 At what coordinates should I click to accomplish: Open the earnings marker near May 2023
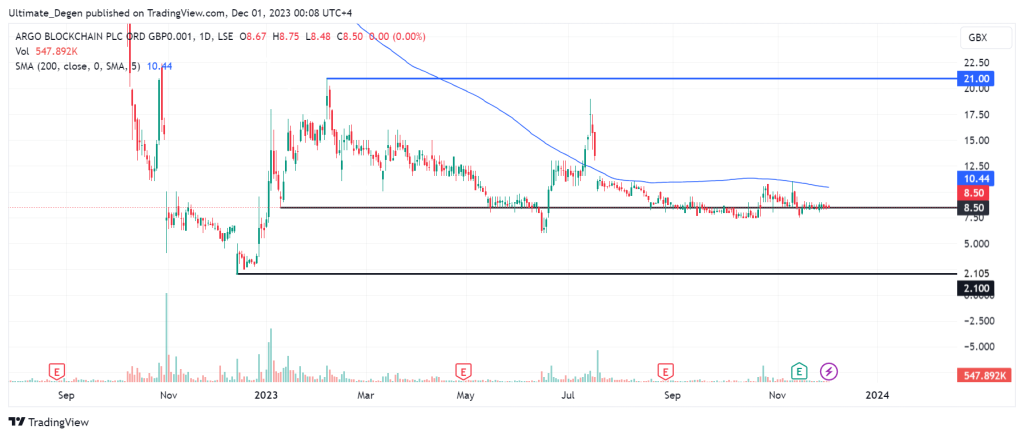tap(463, 371)
